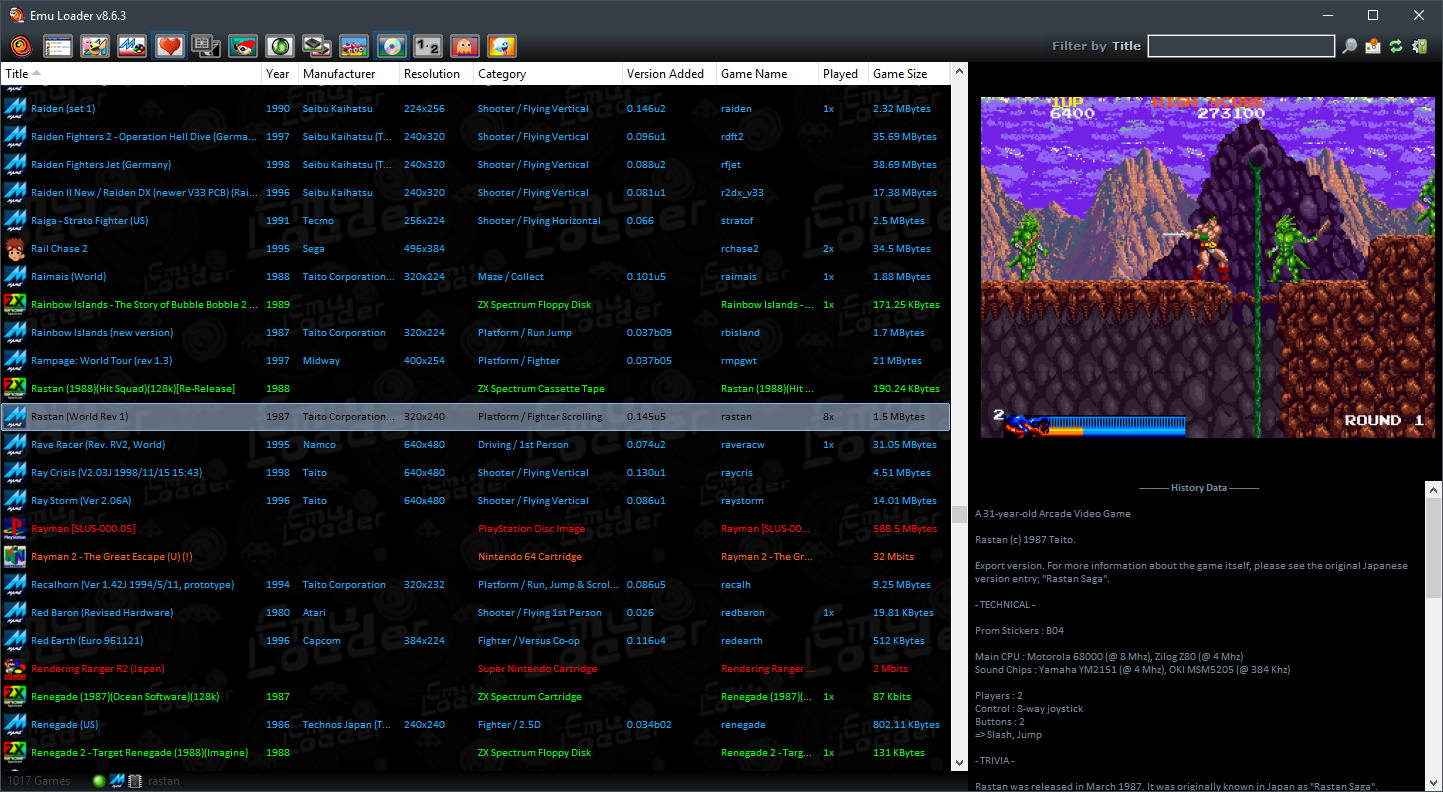The image size is (1443, 792).
Task: Click the orange box beside the magnifier
Action: point(1373,46)
